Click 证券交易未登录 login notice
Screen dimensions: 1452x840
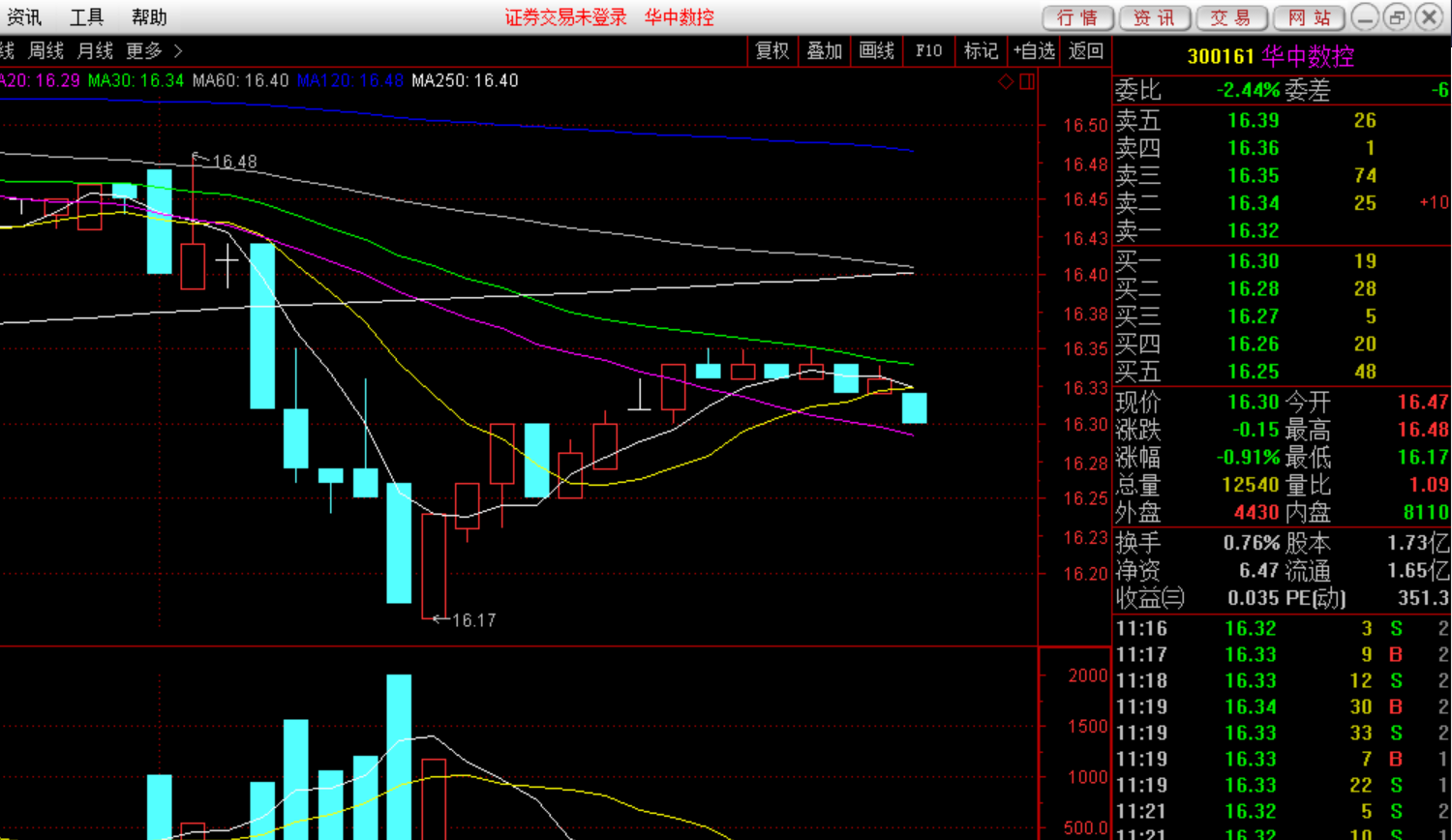[565, 17]
